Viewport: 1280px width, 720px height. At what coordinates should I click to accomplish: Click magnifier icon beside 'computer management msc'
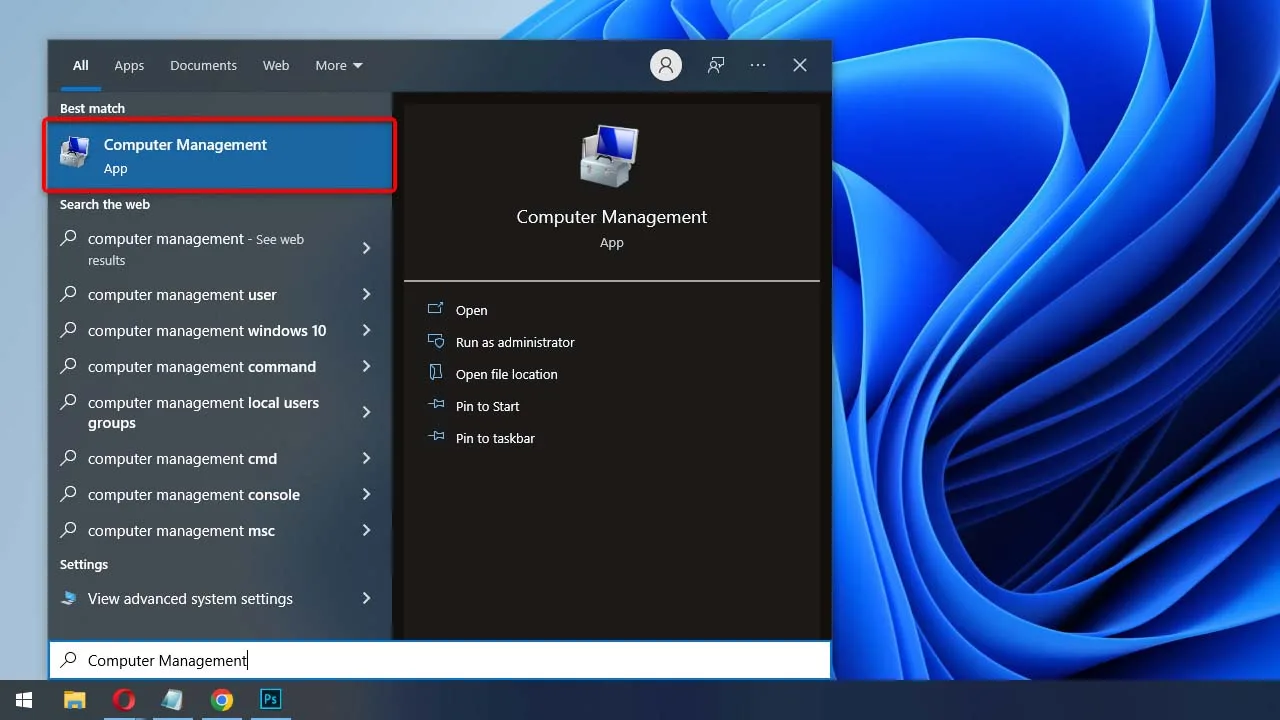click(68, 530)
